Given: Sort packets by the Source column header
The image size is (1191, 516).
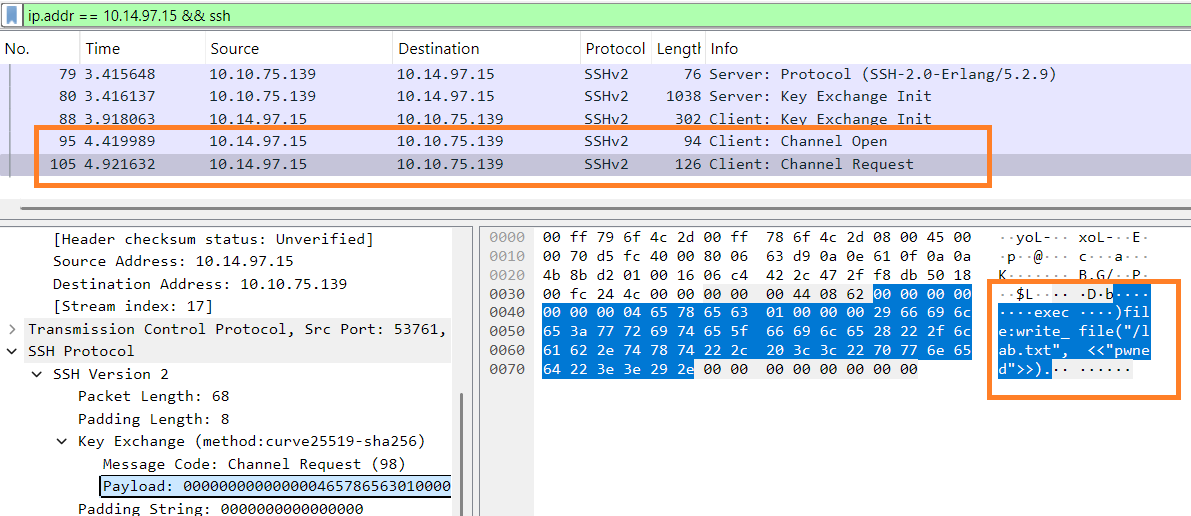Looking at the screenshot, I should (x=299, y=49).
